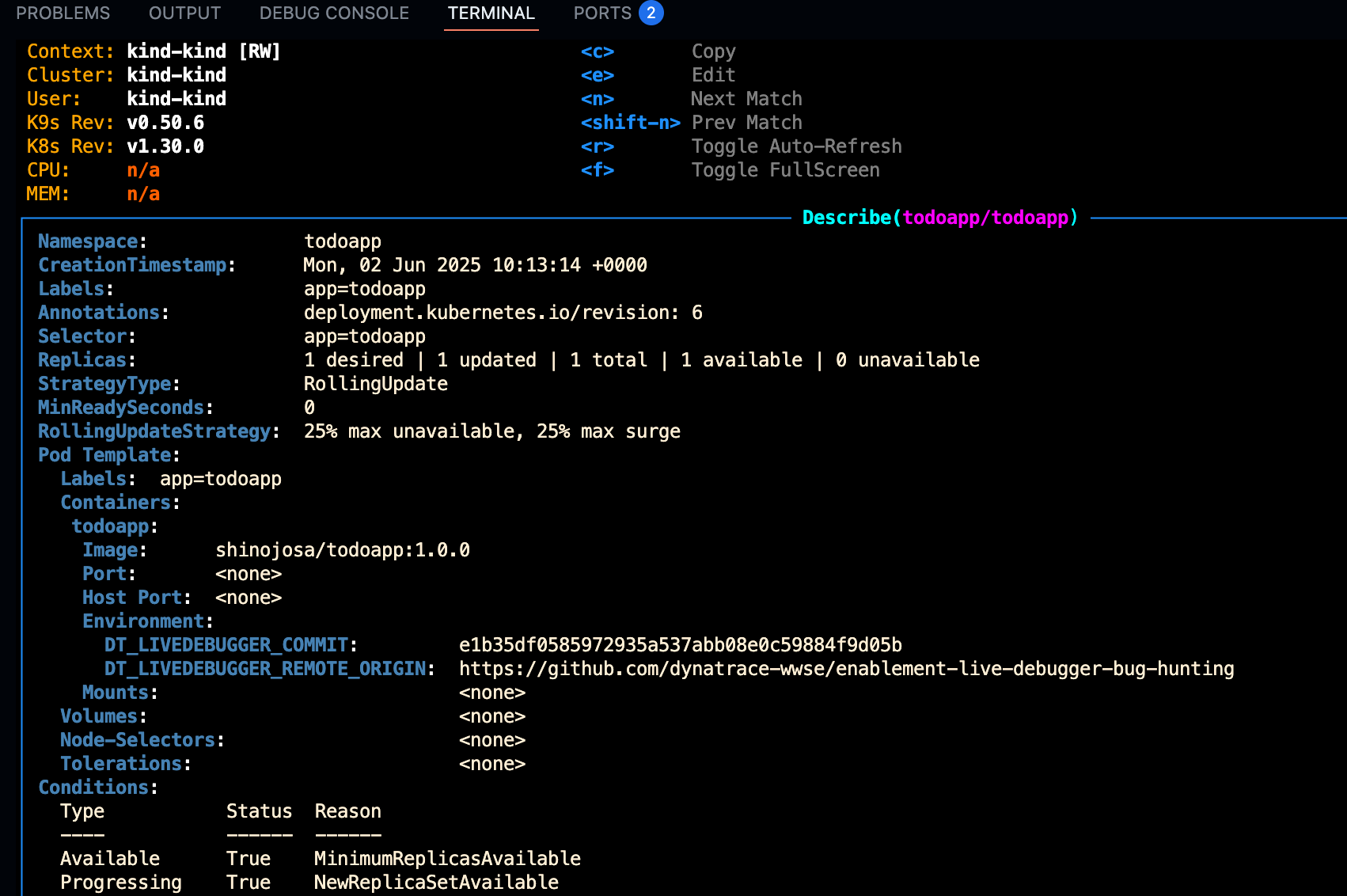
Task: Click the <shift-n> Prev Match shortcut
Action: tap(630, 123)
